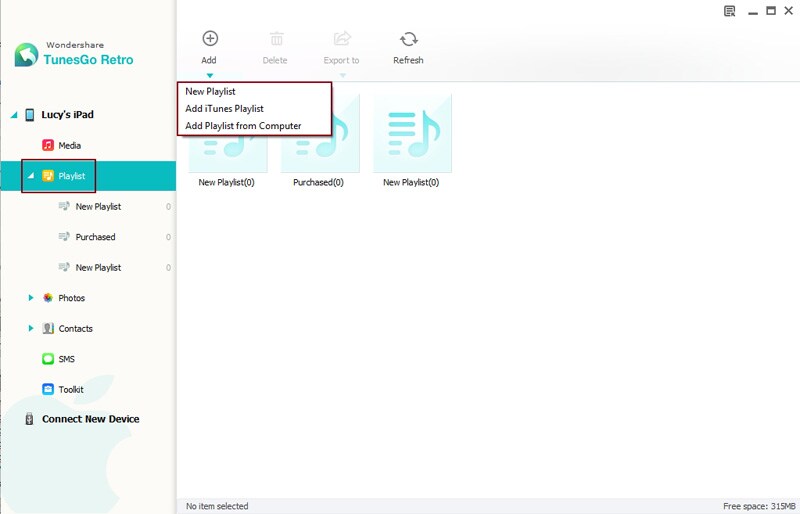The height and width of the screenshot is (514, 800).
Task: Click Connect New Device text
Action: [90, 419]
